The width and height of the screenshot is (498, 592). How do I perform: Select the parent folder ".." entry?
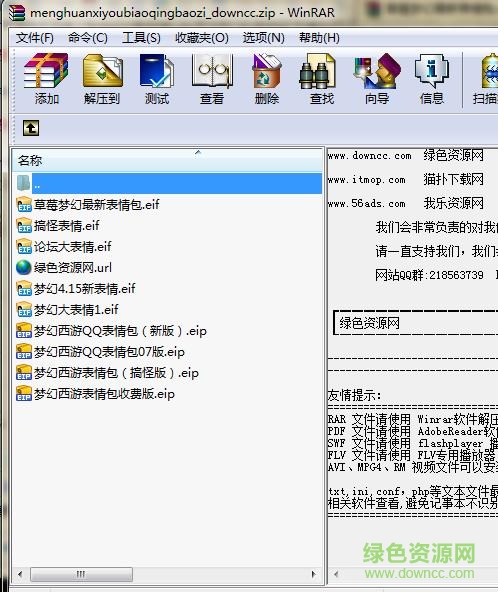click(168, 184)
